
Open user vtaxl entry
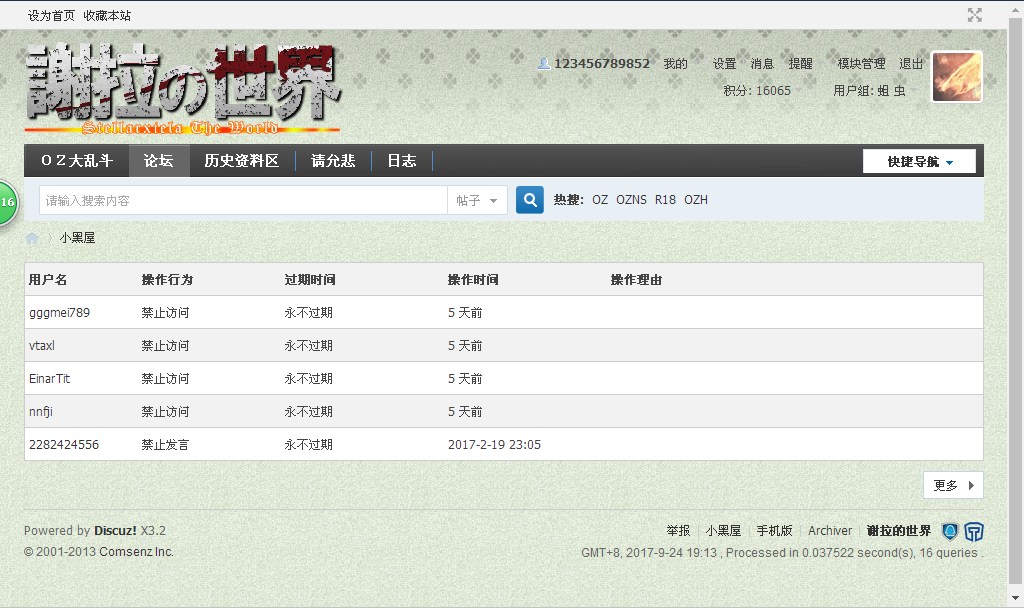(42, 345)
